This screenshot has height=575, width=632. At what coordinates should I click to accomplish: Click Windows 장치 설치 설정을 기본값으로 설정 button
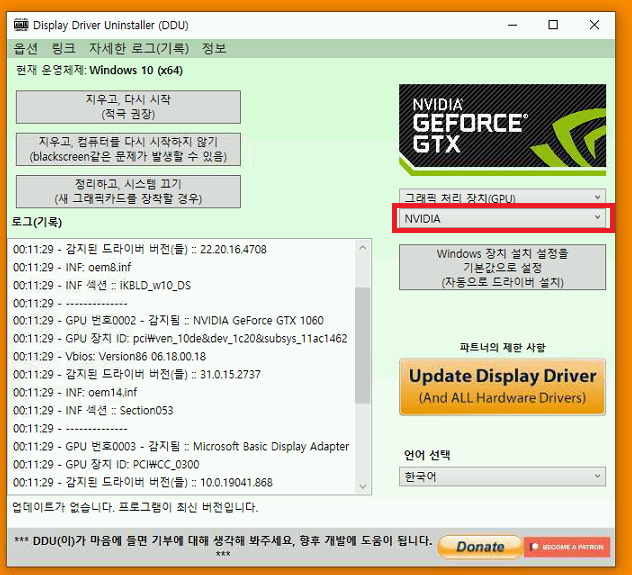502,267
